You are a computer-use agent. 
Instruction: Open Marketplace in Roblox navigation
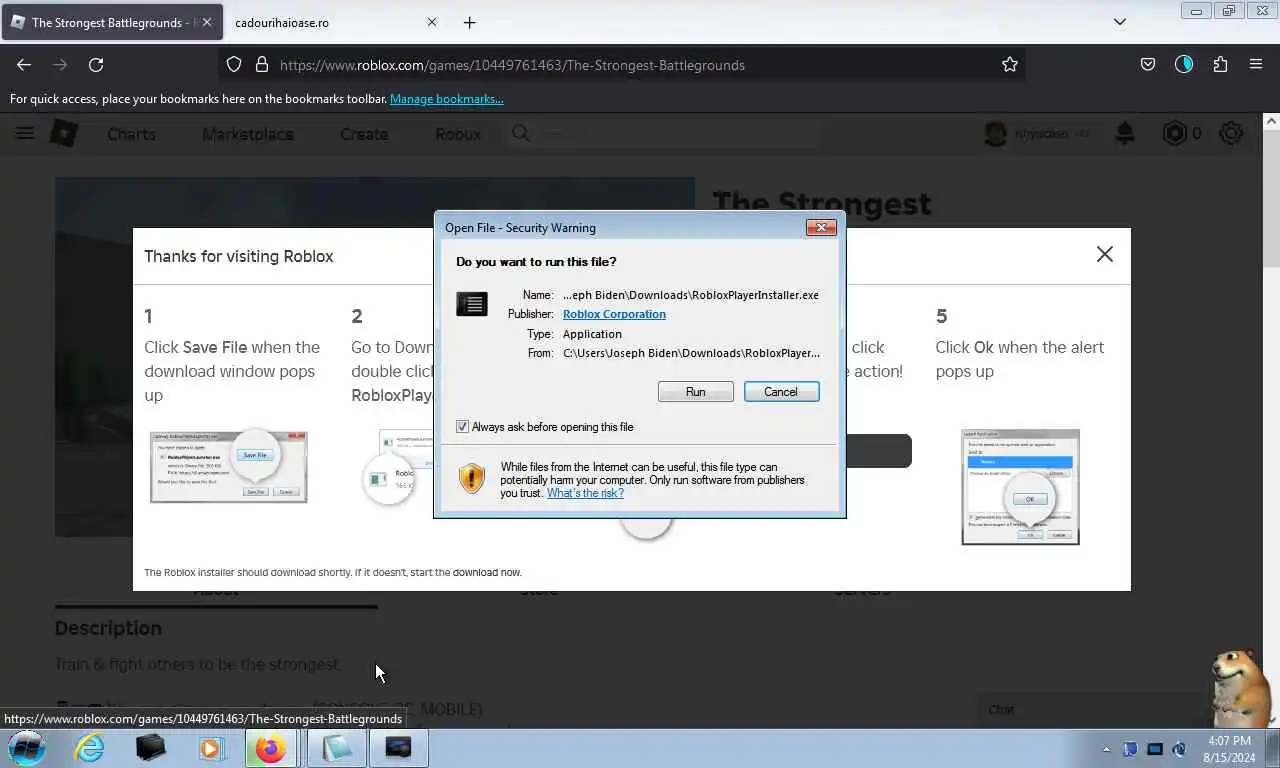pos(247,134)
